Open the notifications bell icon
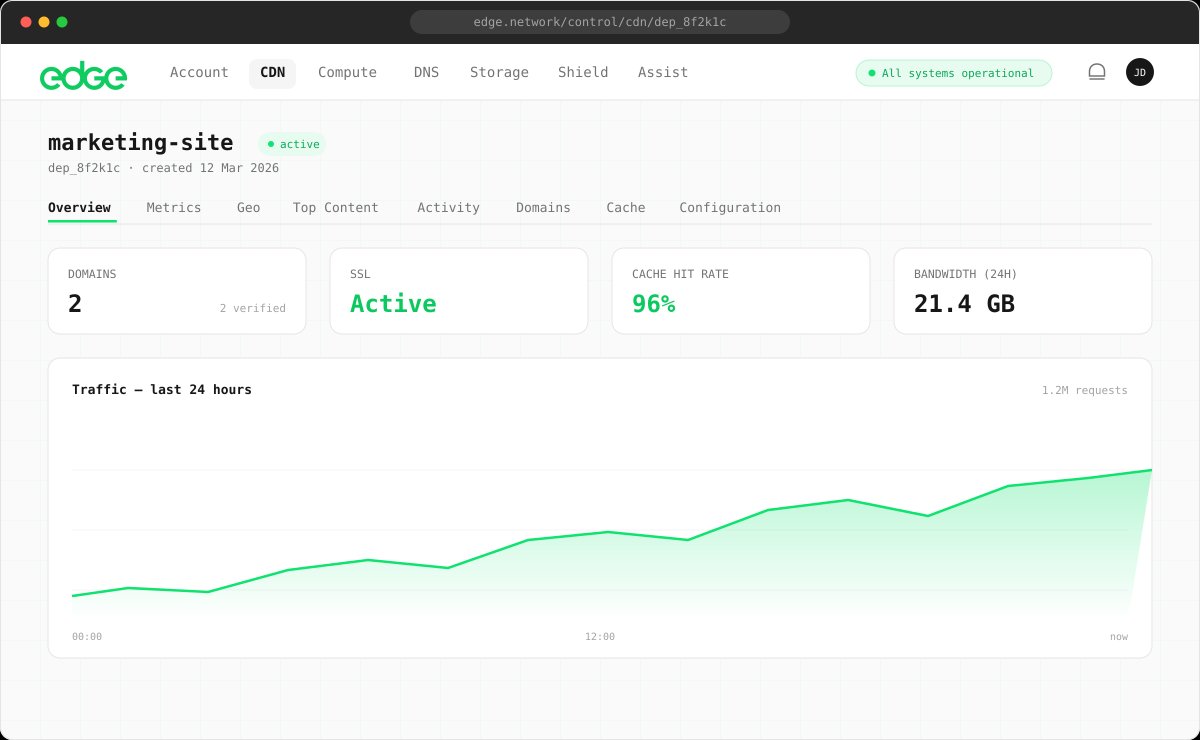Viewport: 1200px width, 740px height. pyautogui.click(x=1097, y=72)
